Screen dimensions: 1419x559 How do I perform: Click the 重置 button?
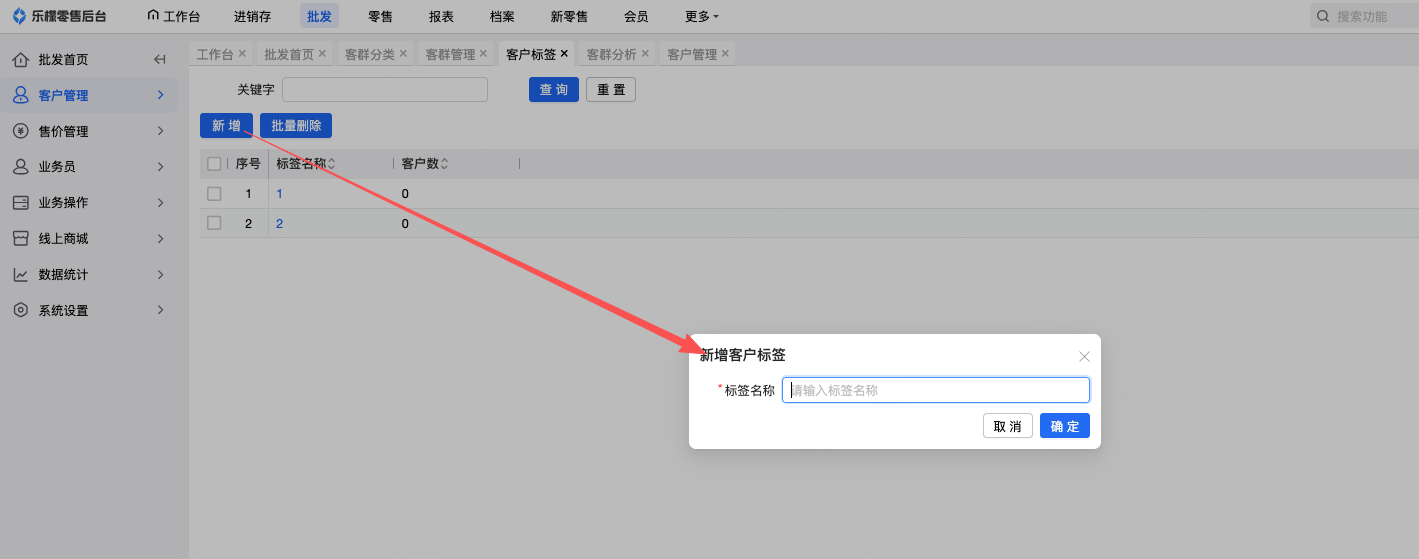click(611, 90)
